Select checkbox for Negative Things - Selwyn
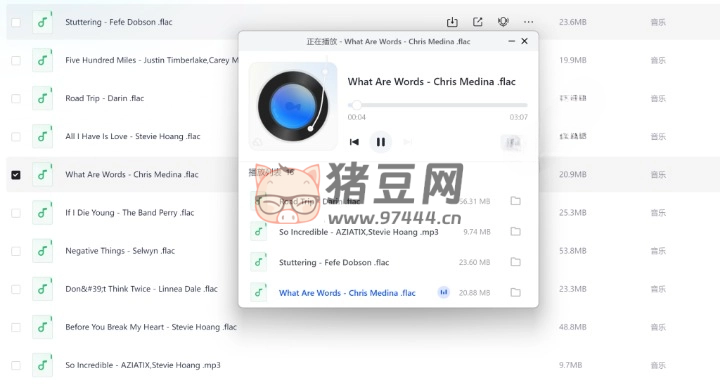 point(16,251)
